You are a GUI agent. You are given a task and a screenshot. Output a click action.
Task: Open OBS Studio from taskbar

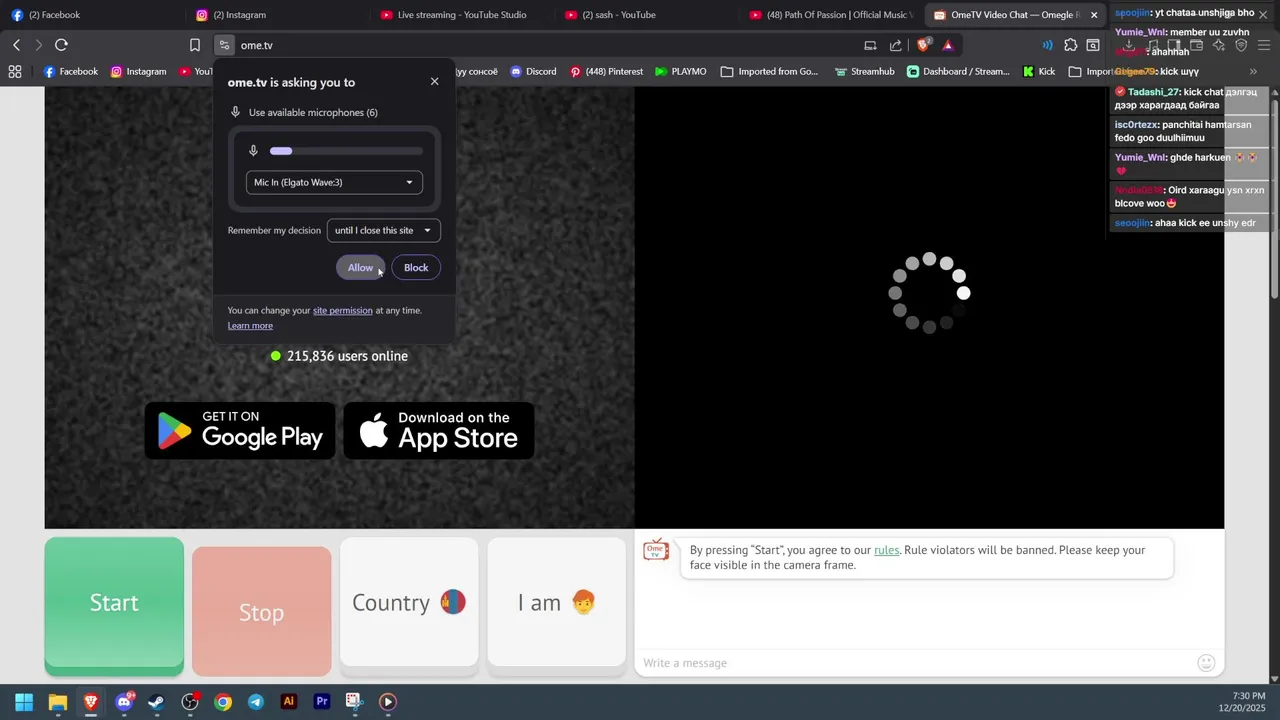coord(190,702)
